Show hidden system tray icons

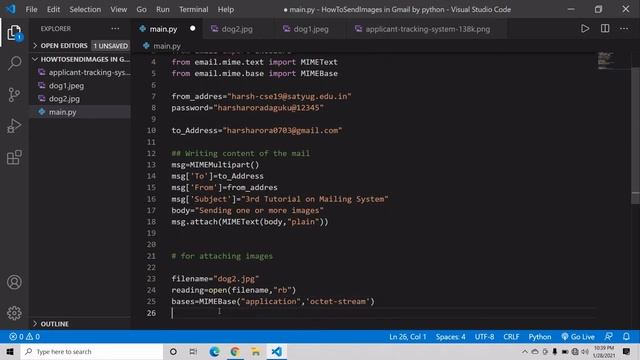[525, 351]
